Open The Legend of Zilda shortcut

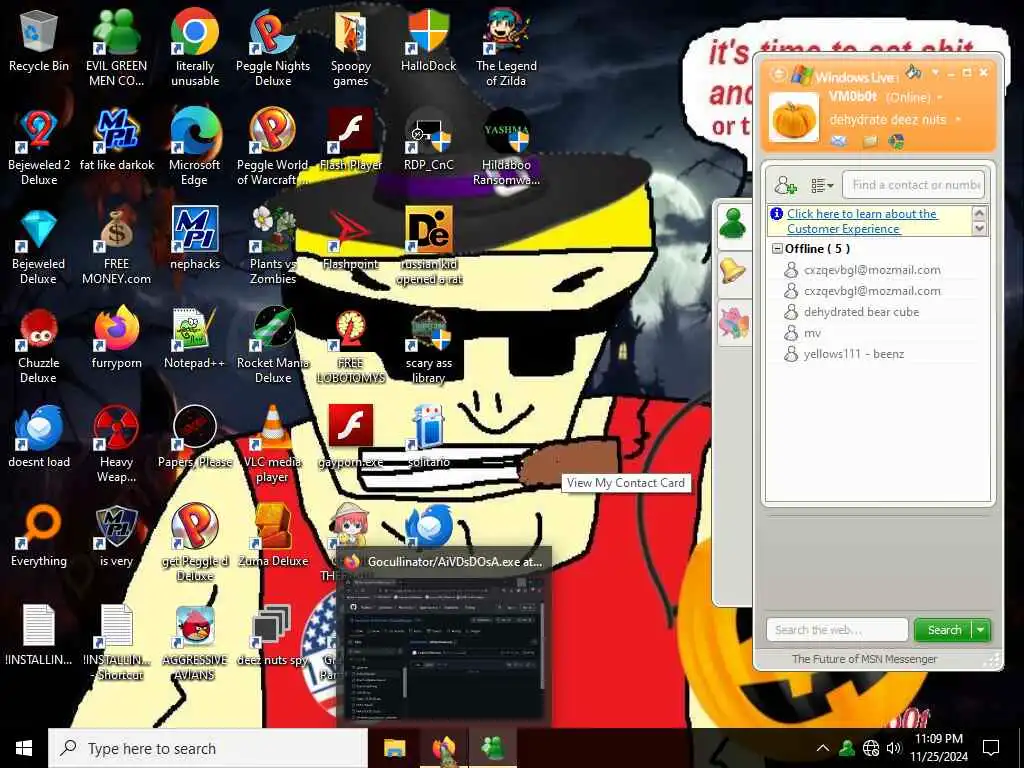point(506,47)
